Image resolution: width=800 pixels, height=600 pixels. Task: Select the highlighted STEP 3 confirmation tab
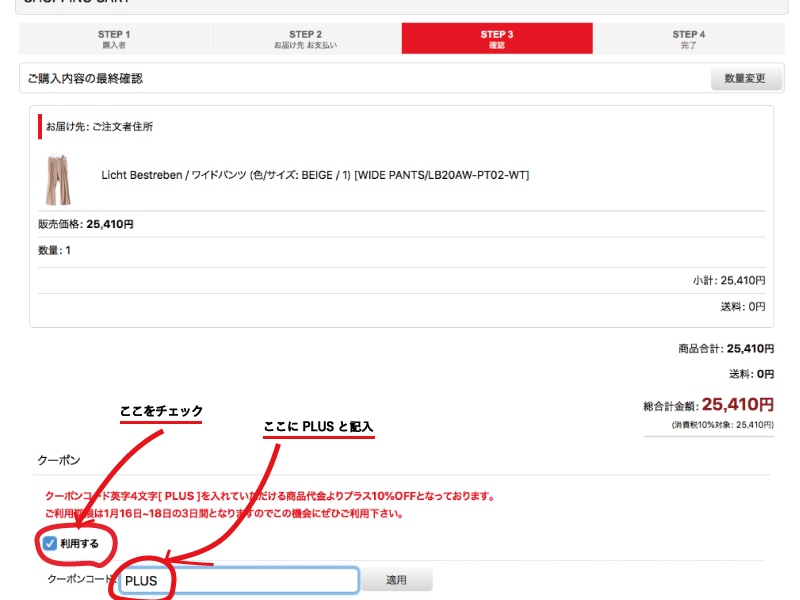pyautogui.click(x=497, y=39)
